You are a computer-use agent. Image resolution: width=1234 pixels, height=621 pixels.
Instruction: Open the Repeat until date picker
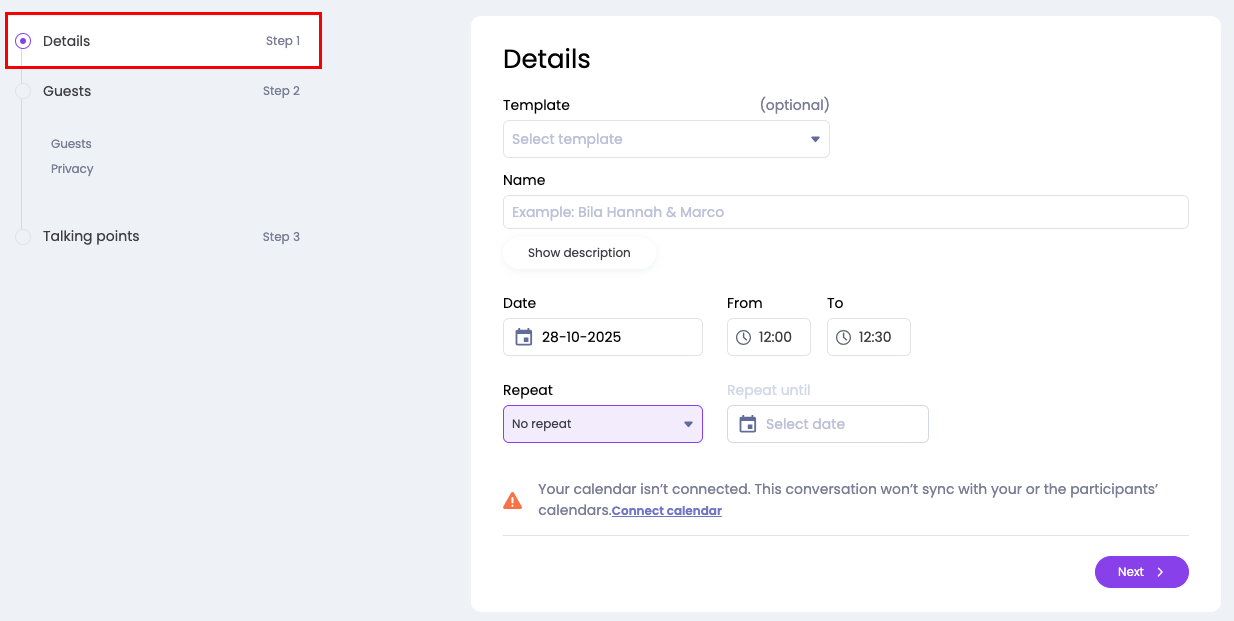point(838,424)
